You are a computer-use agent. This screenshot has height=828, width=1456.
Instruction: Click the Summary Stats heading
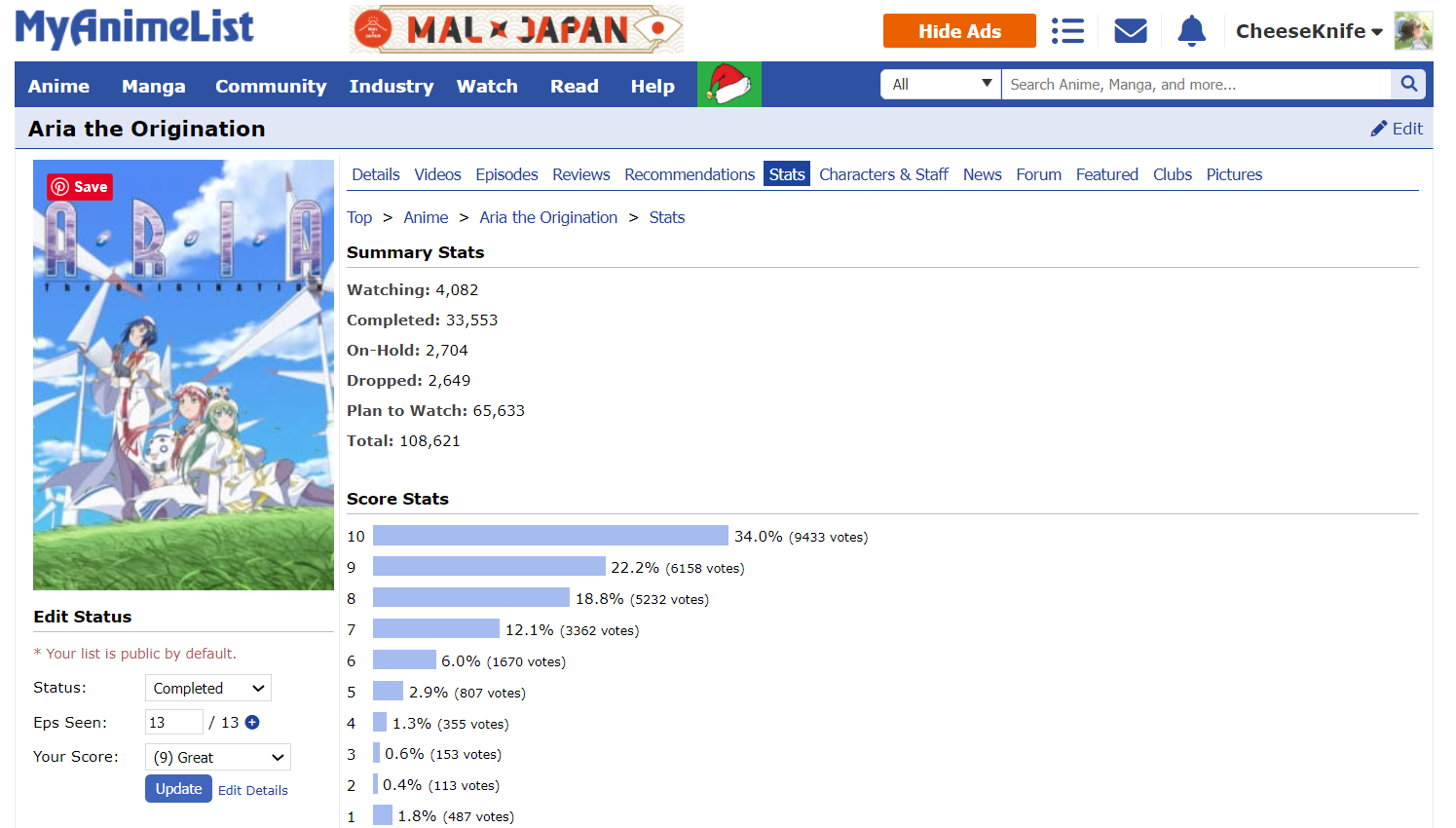coord(416,252)
